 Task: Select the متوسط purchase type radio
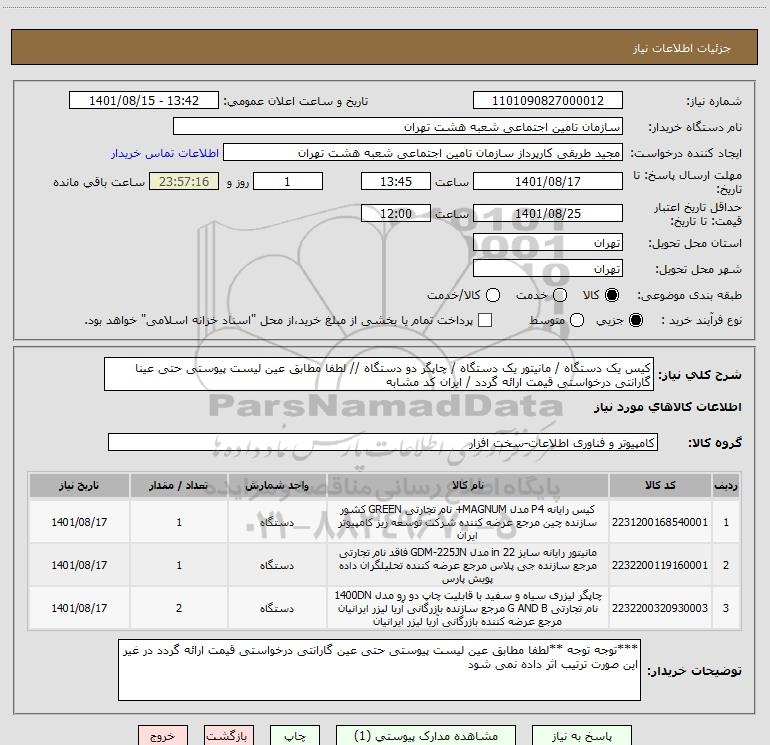tap(577, 320)
